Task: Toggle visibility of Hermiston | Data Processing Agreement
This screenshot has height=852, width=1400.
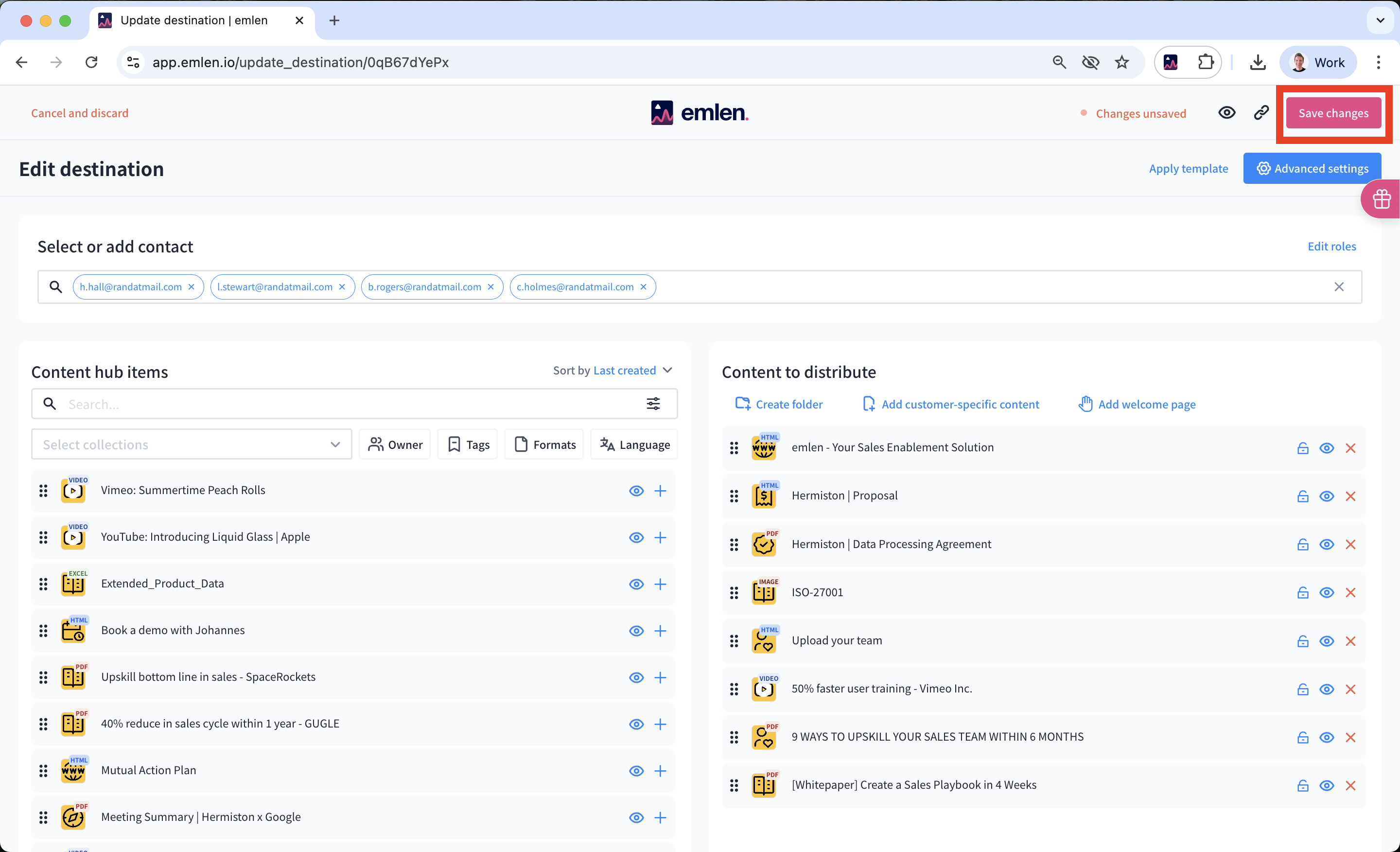Action: (1326, 544)
